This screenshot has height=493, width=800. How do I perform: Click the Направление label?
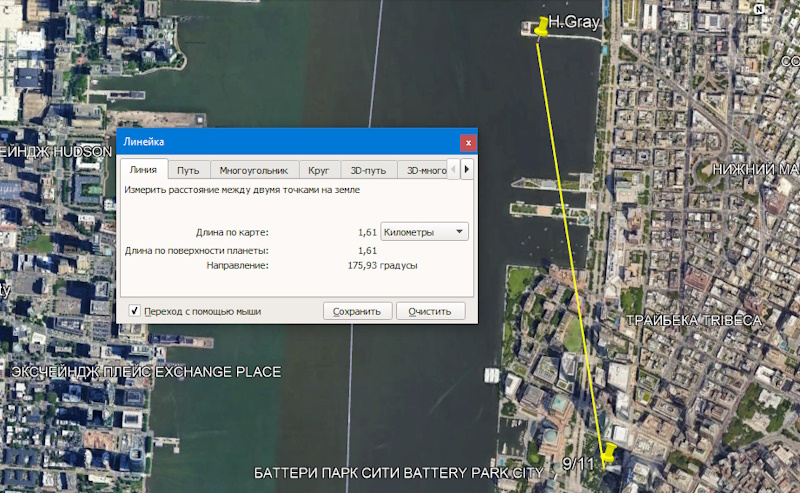pos(237,265)
